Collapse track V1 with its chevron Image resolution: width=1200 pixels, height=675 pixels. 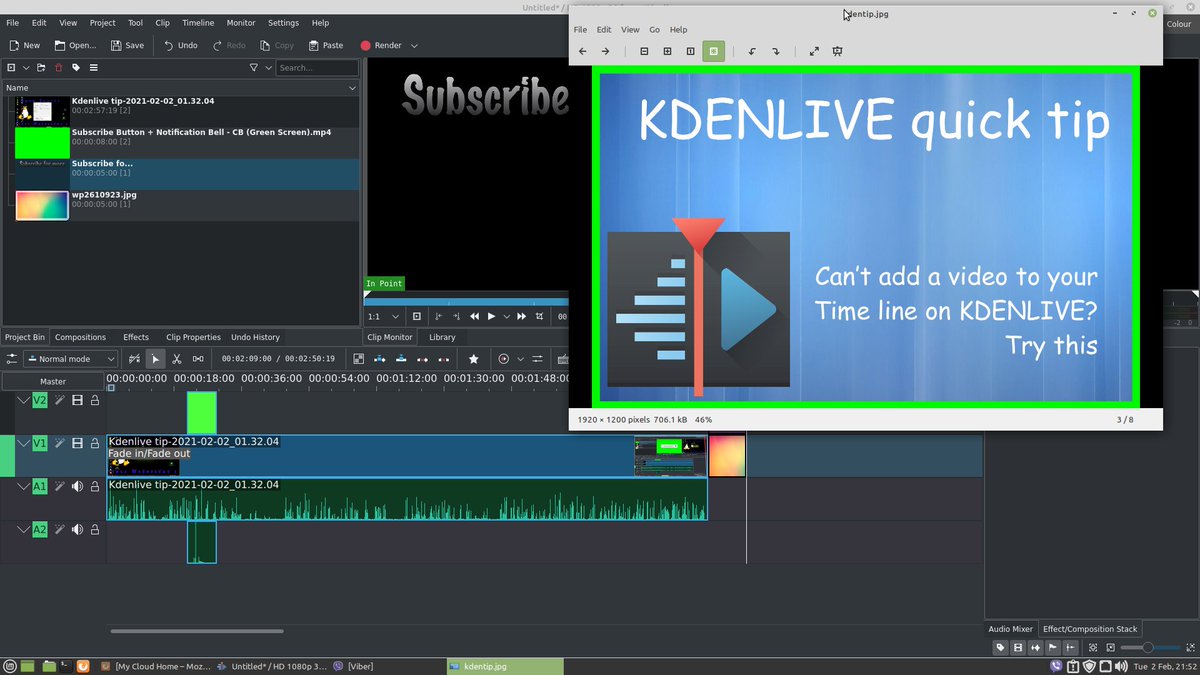point(23,443)
